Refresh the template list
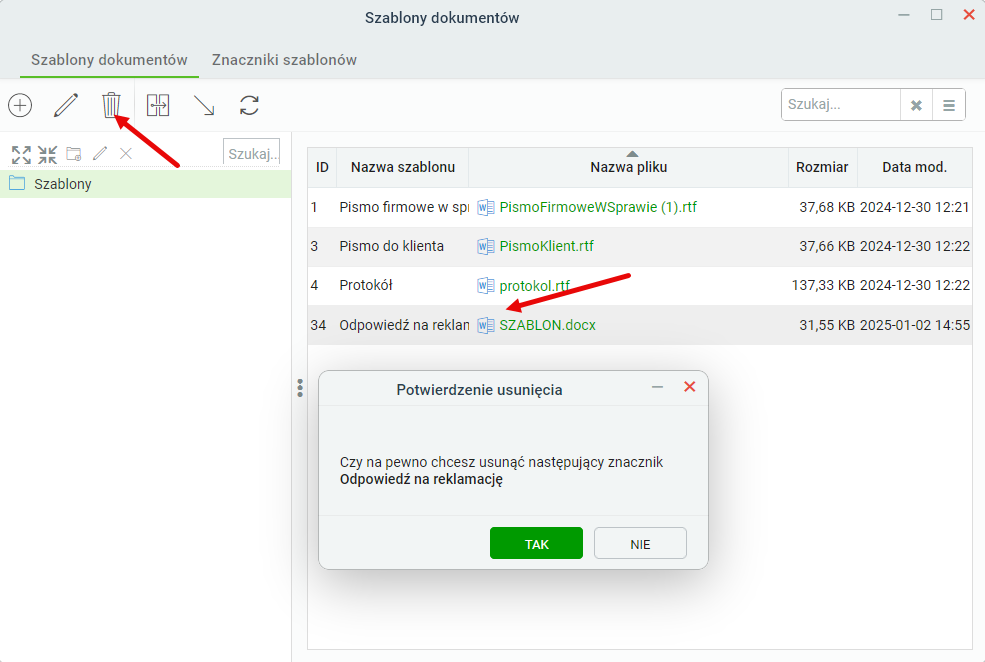 (x=249, y=105)
